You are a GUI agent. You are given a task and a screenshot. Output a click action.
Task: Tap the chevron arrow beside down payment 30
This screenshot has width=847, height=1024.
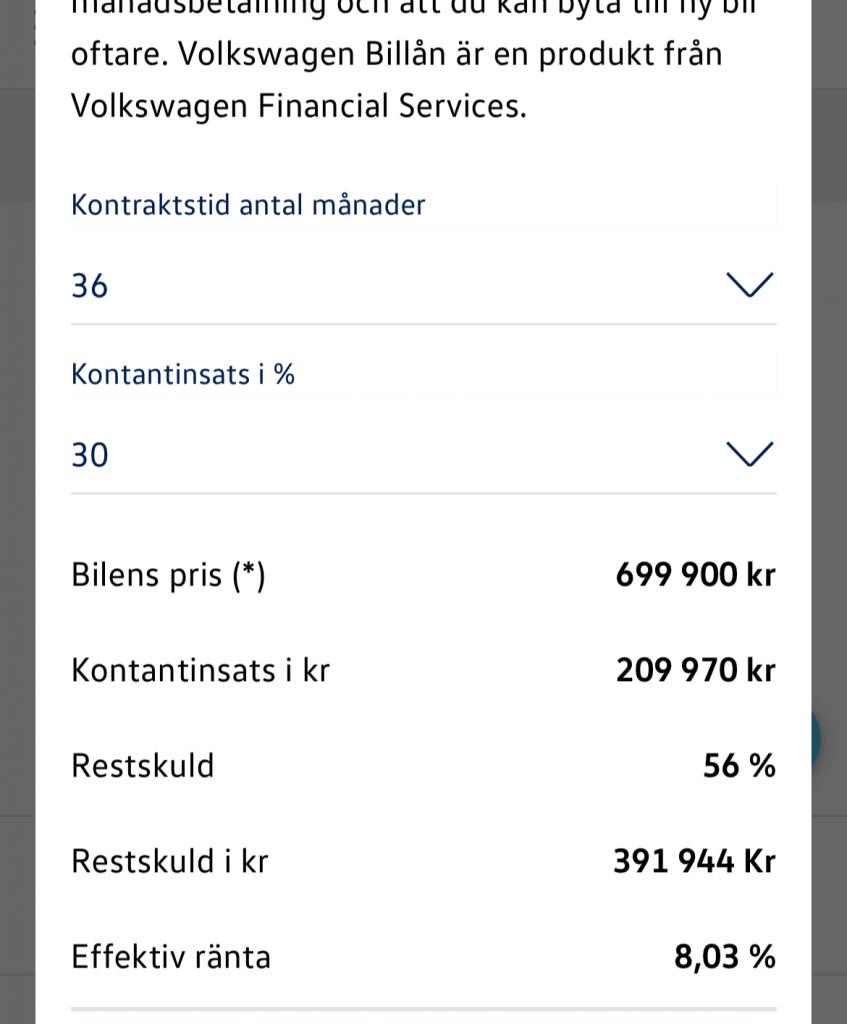pos(749,455)
